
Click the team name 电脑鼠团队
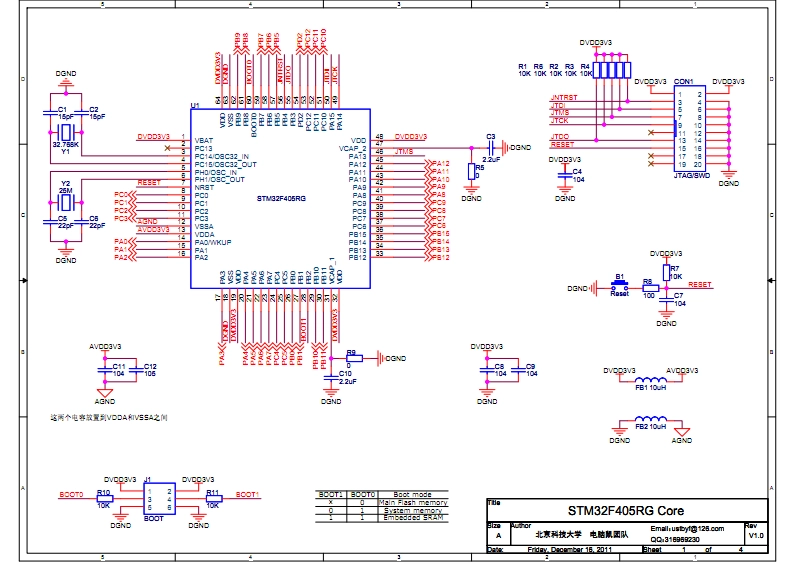609,534
